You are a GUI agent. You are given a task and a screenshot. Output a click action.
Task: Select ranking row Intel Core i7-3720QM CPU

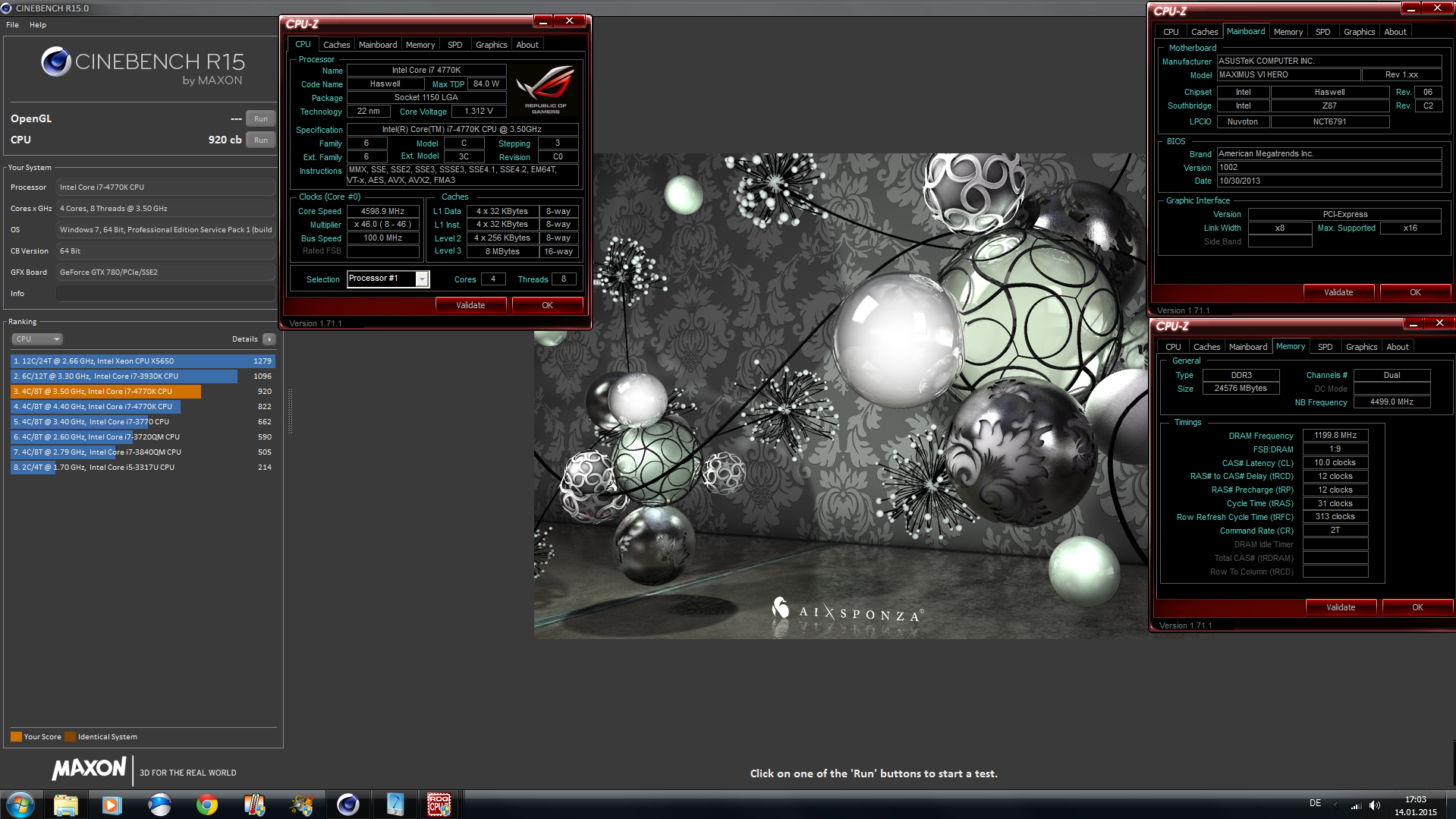(143, 437)
